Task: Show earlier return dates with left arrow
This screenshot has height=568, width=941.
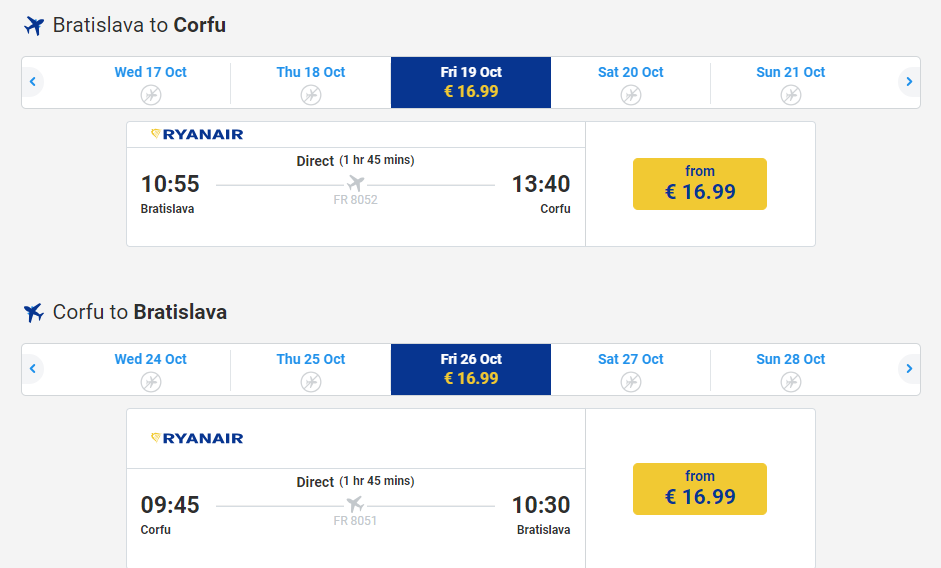Action: [33, 369]
